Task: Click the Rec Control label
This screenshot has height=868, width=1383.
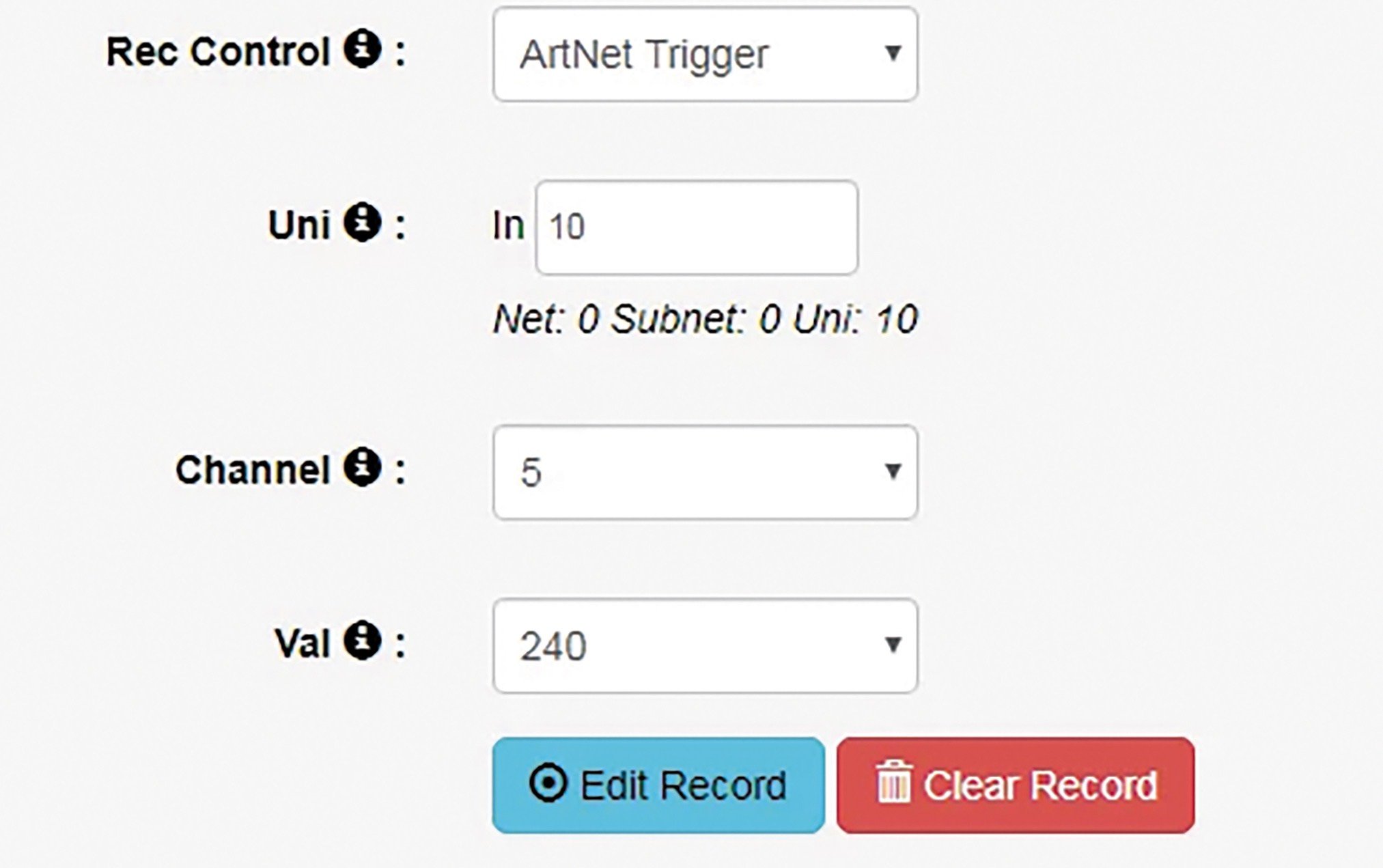Action: coord(219,51)
